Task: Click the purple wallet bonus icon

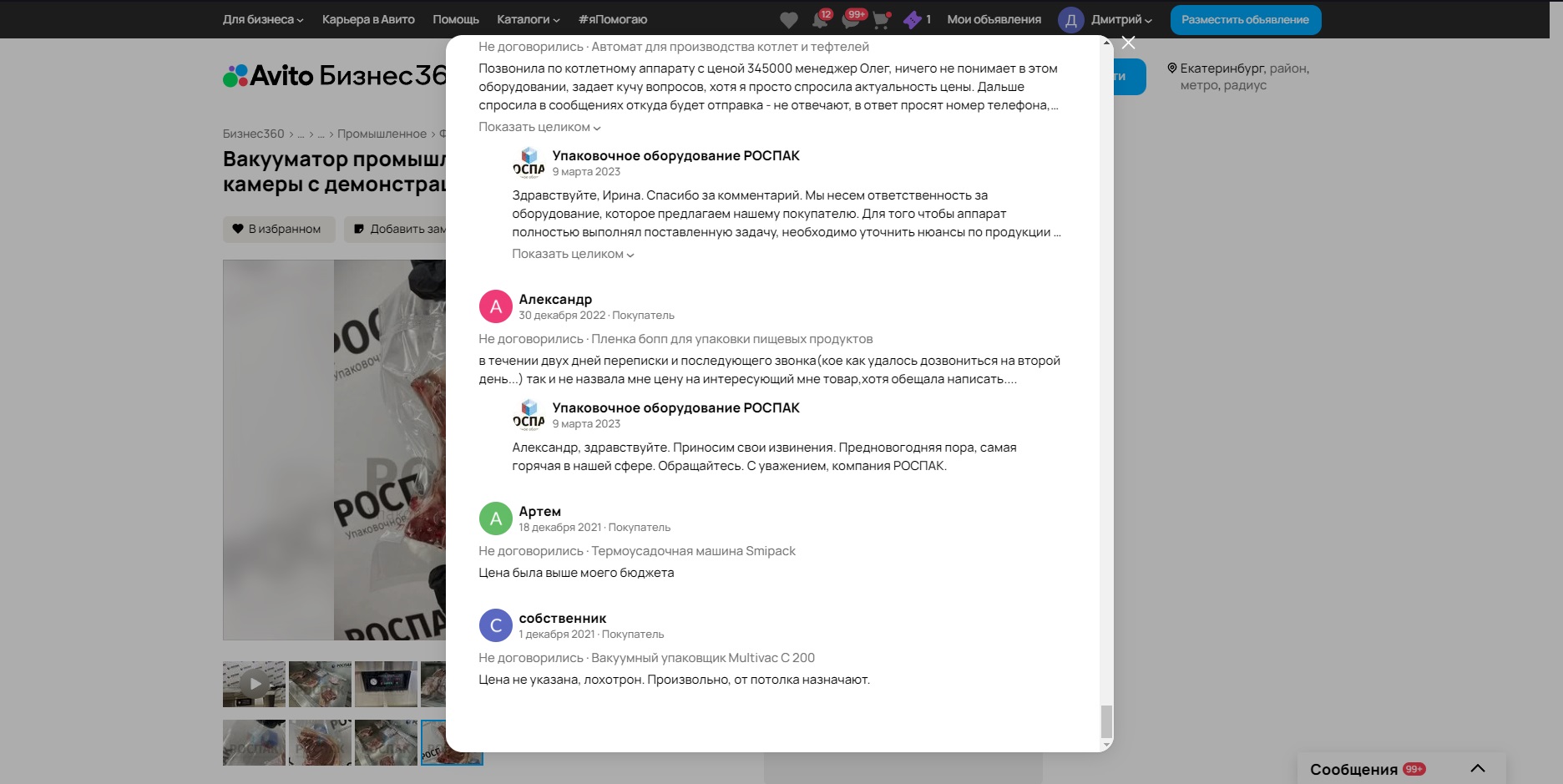Action: click(x=912, y=19)
